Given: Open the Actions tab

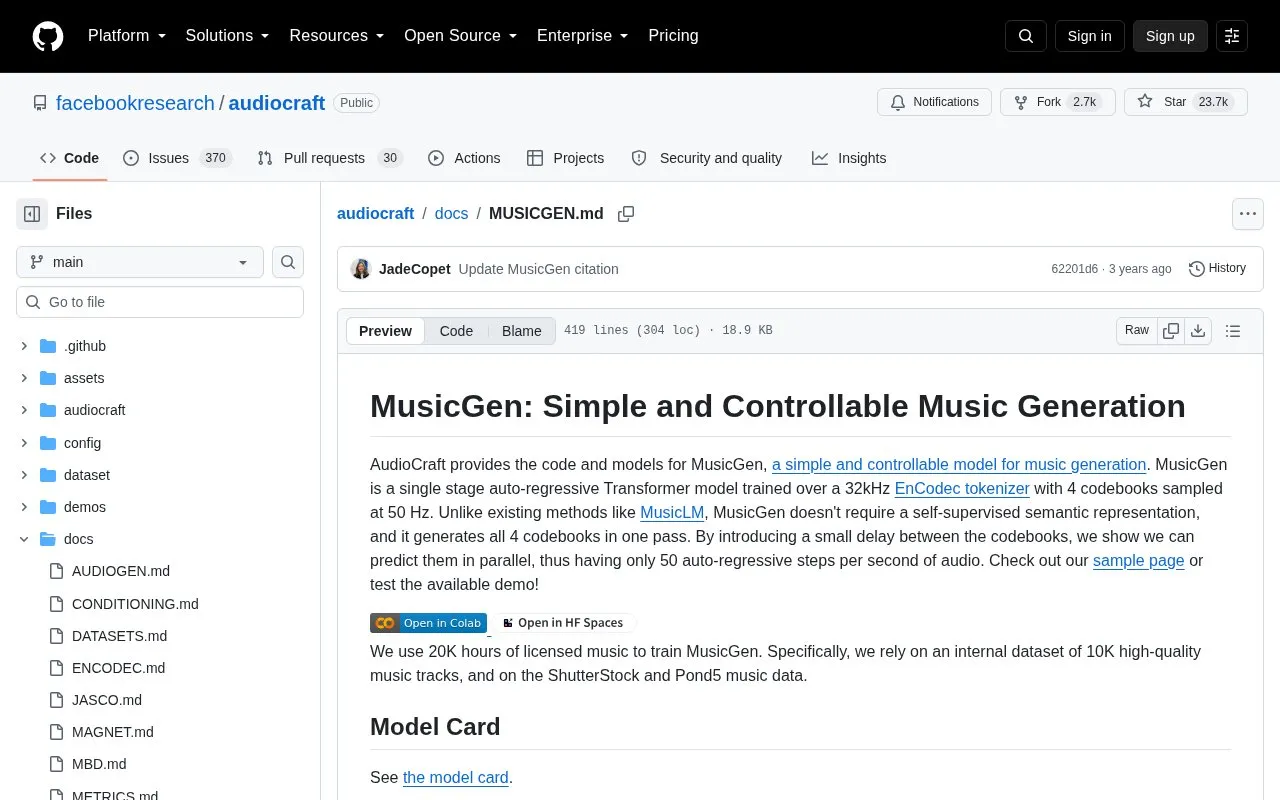Looking at the screenshot, I should pyautogui.click(x=464, y=158).
